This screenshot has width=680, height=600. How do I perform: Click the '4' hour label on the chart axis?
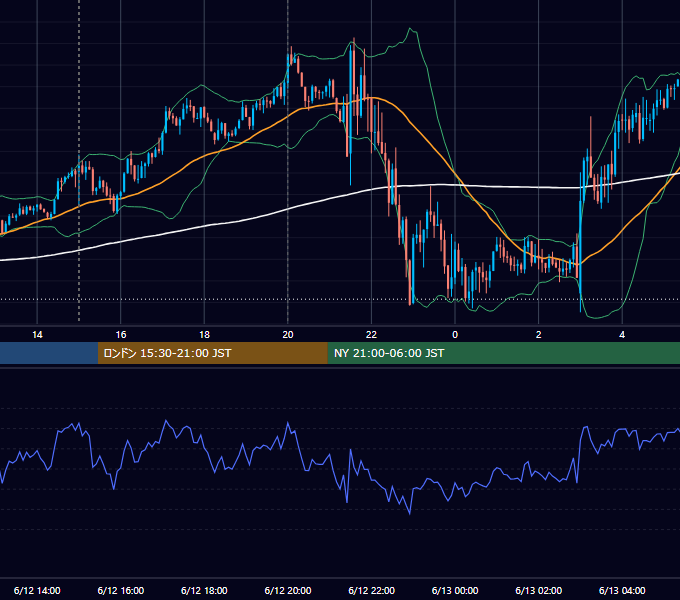tap(622, 335)
